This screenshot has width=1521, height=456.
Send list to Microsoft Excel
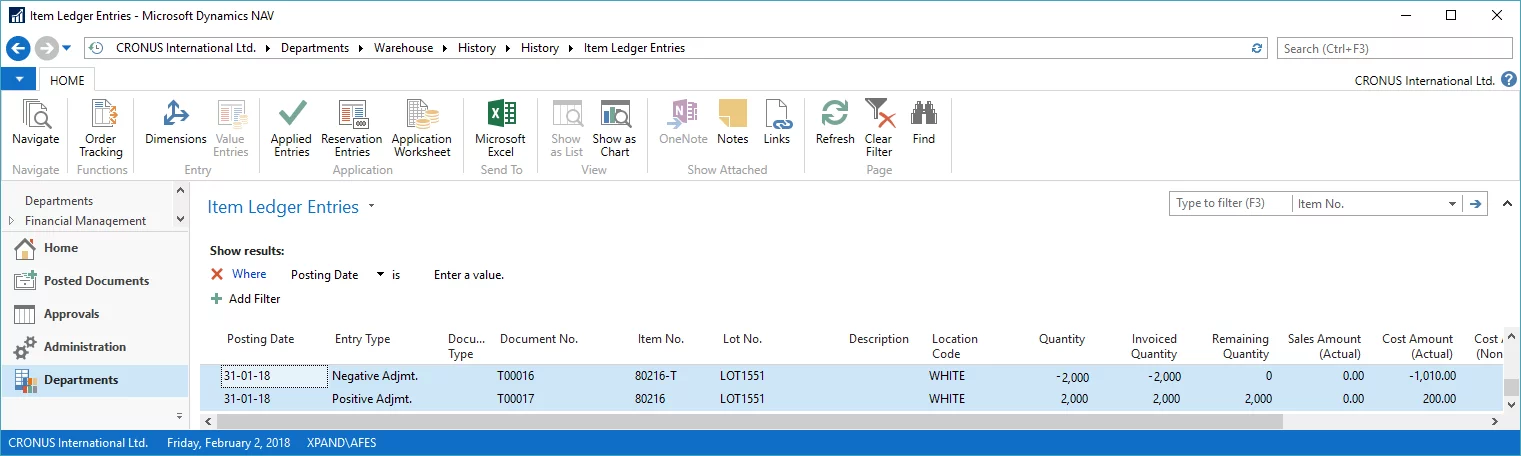click(500, 129)
